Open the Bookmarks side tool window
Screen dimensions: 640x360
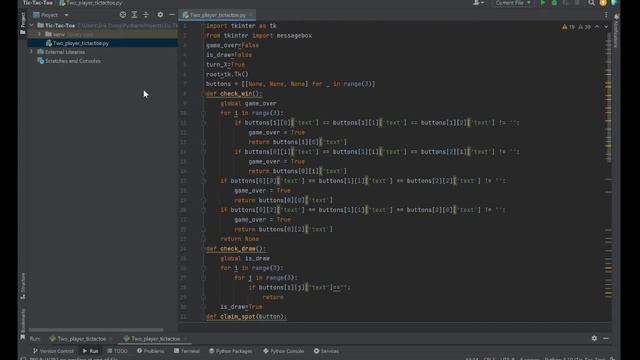(x=23, y=324)
